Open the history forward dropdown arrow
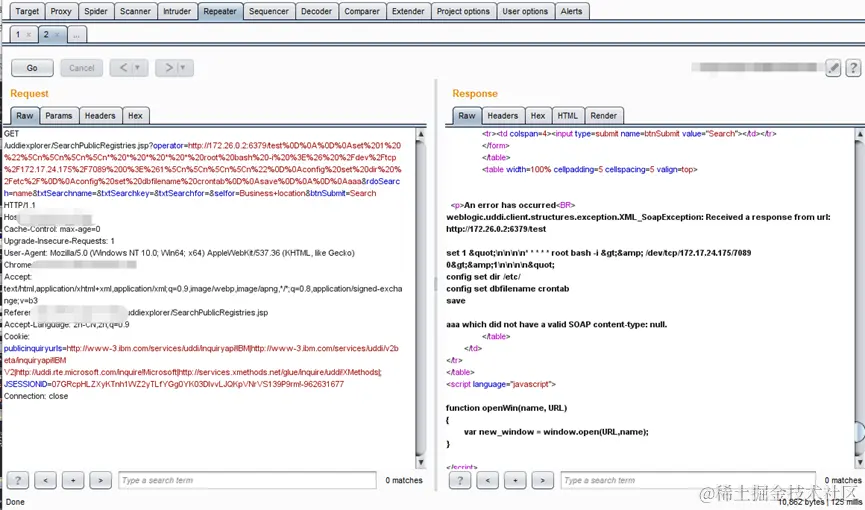Image resolution: width=865 pixels, height=510 pixels. click(x=183, y=68)
